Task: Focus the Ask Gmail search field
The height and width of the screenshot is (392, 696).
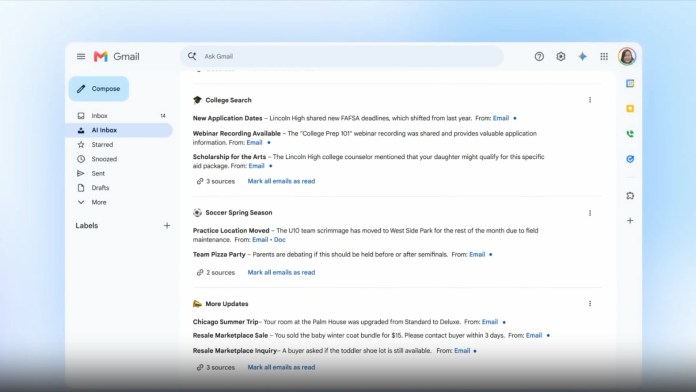Action: 342,56
